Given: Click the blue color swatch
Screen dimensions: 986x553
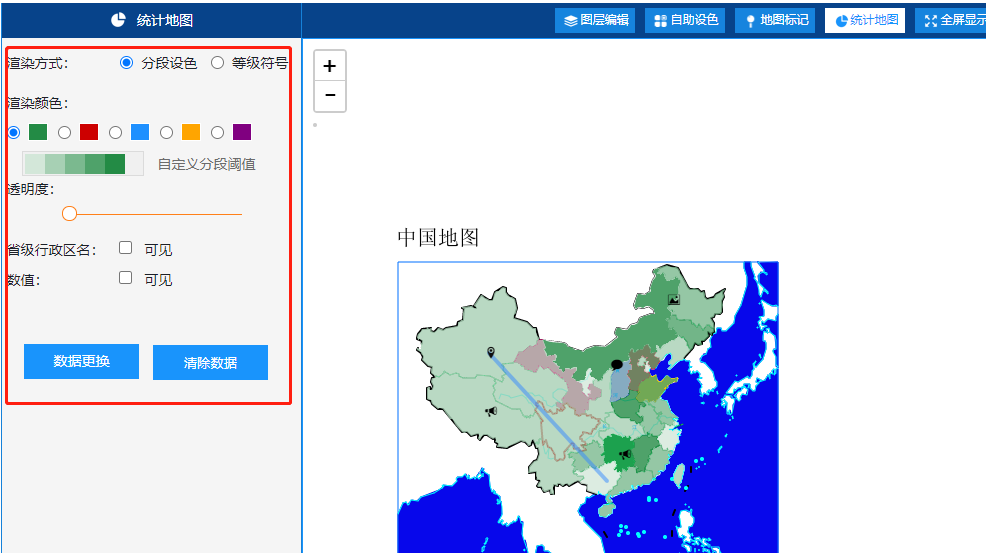Looking at the screenshot, I should 140,131.
